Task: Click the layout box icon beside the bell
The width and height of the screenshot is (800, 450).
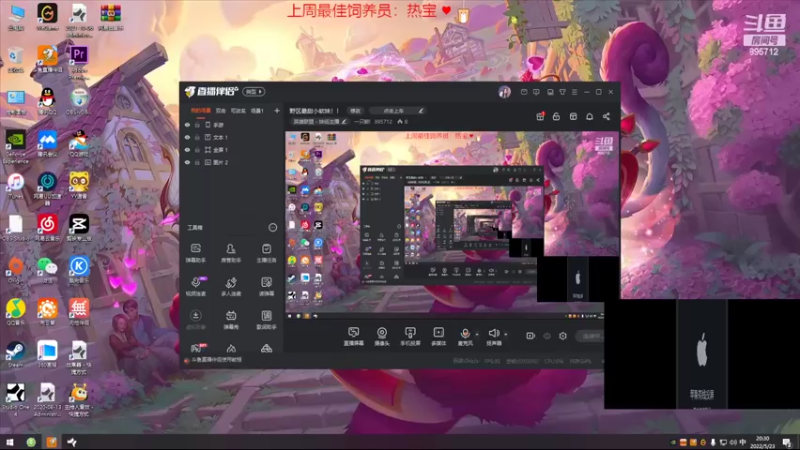Action: [x=573, y=116]
